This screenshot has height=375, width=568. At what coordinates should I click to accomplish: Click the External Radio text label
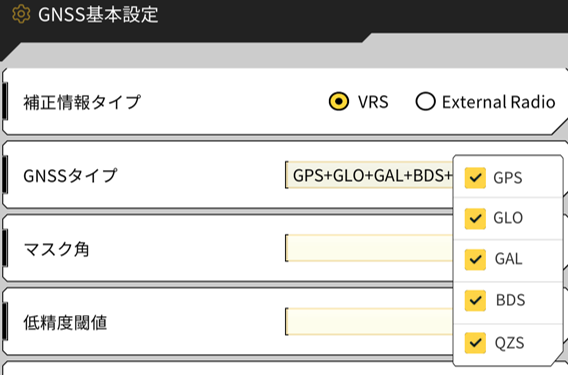coord(498,102)
